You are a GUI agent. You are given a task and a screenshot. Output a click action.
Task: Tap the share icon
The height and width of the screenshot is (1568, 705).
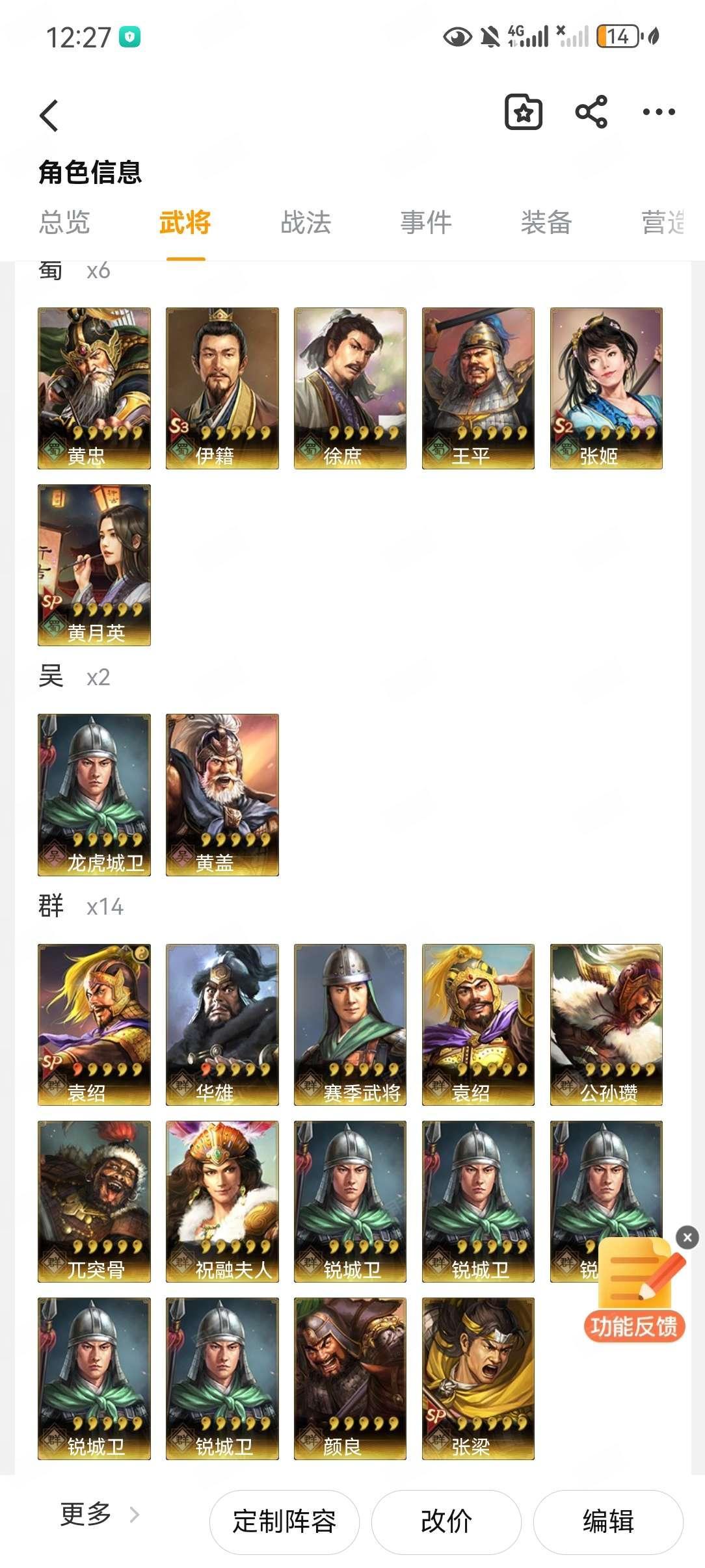tap(591, 112)
